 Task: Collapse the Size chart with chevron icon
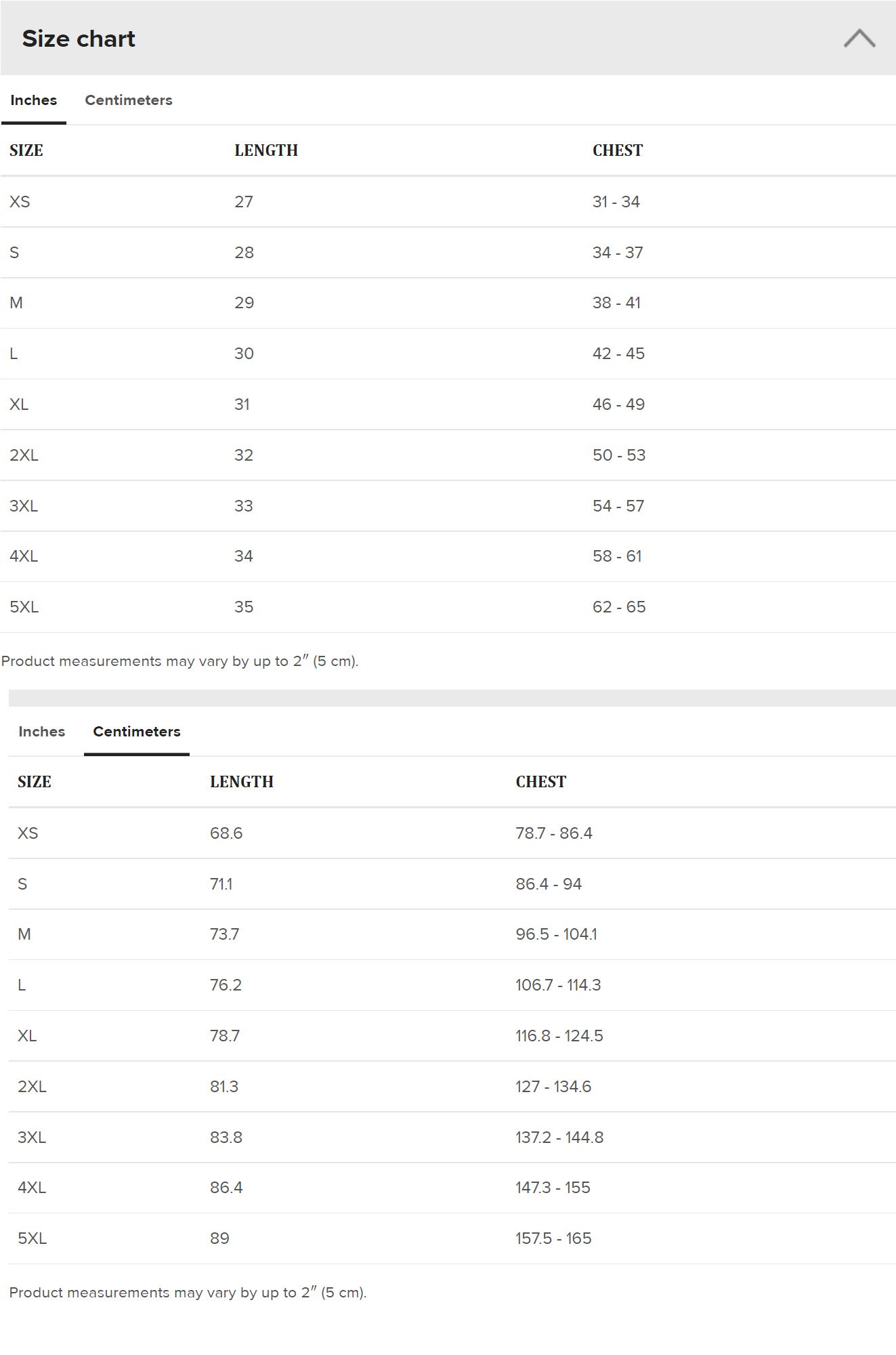(859, 38)
